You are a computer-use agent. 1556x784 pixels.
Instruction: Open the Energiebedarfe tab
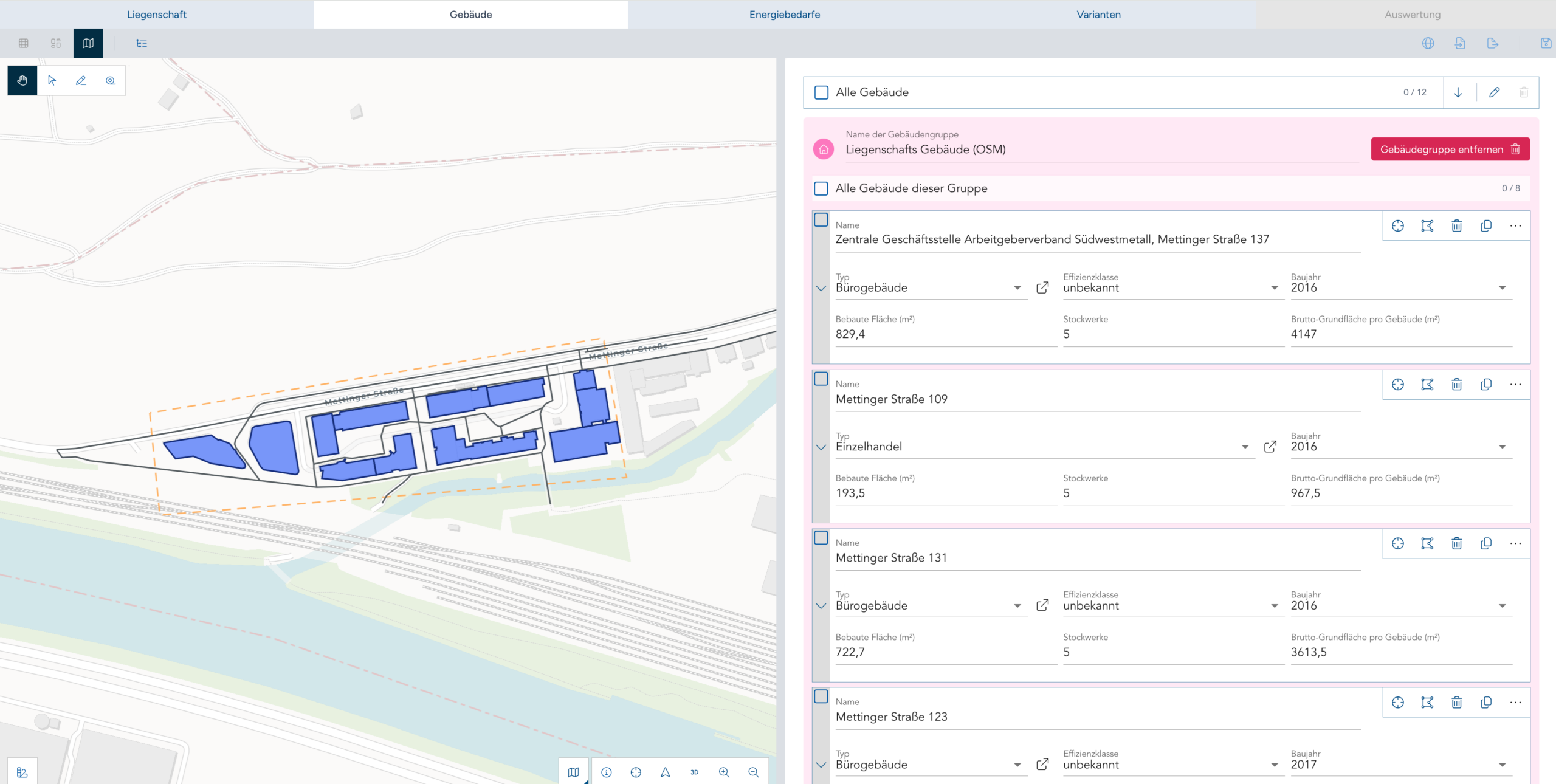785,15
